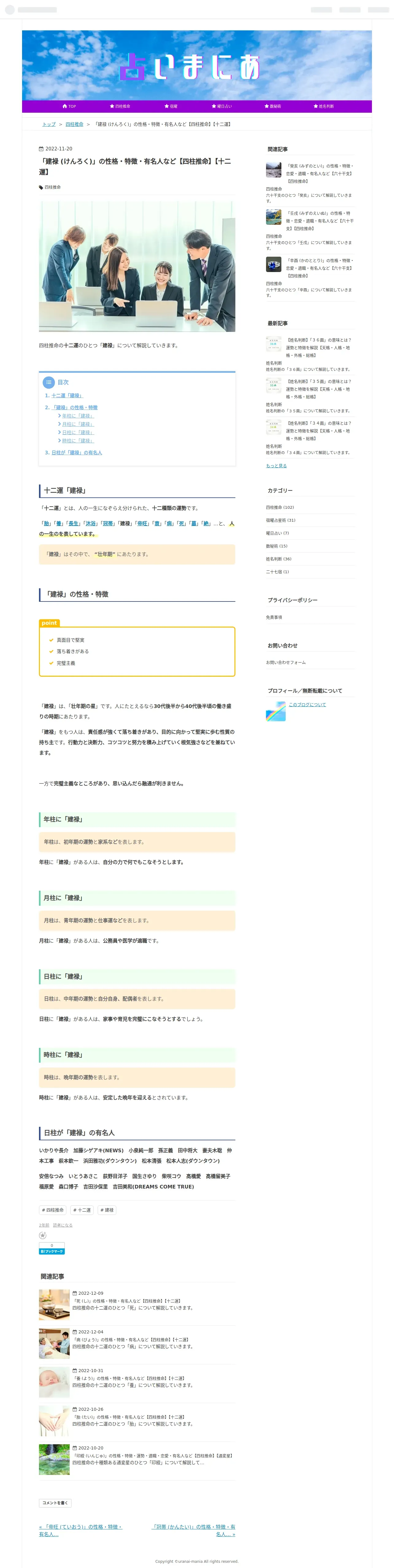394x1568 pixels.
Task: Click the # 四柱推命 tag button
Action: 52,1210
